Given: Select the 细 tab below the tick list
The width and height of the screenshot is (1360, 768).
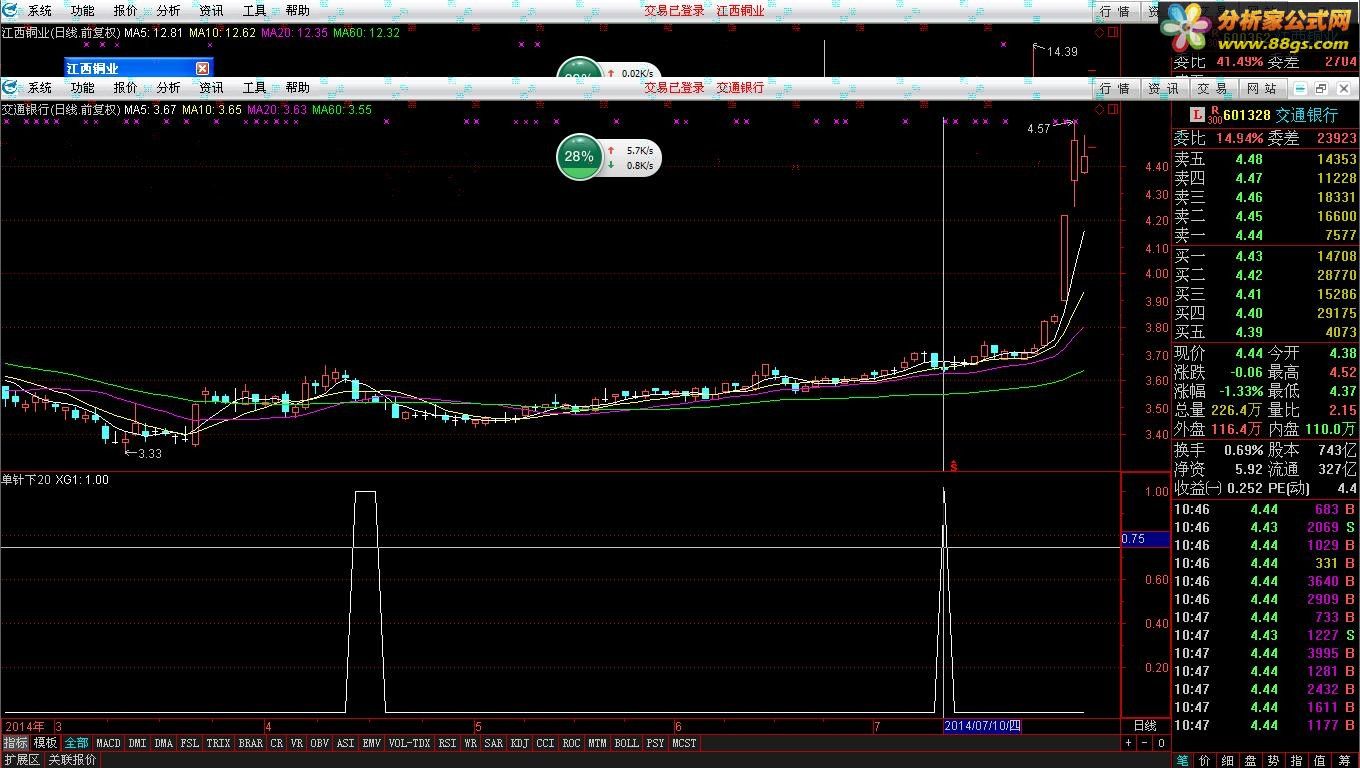Looking at the screenshot, I should [x=1228, y=760].
